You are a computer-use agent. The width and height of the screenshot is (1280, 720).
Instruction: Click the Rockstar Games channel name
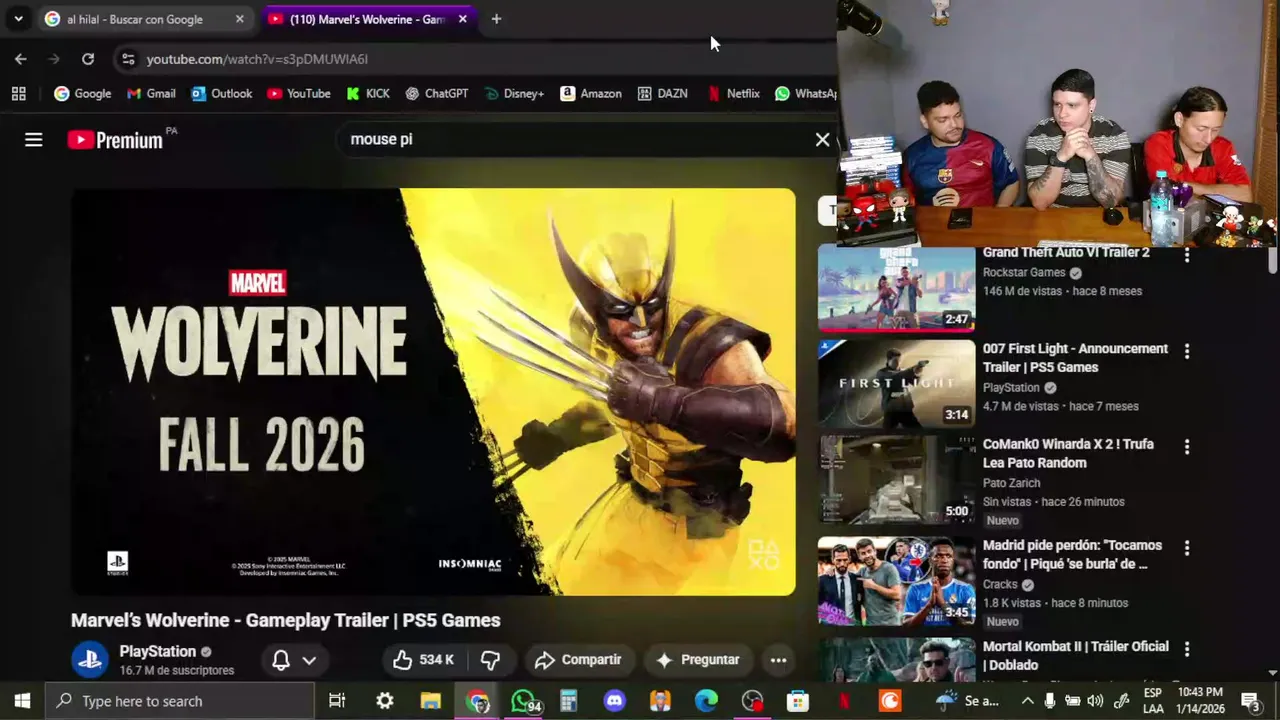pos(1024,273)
